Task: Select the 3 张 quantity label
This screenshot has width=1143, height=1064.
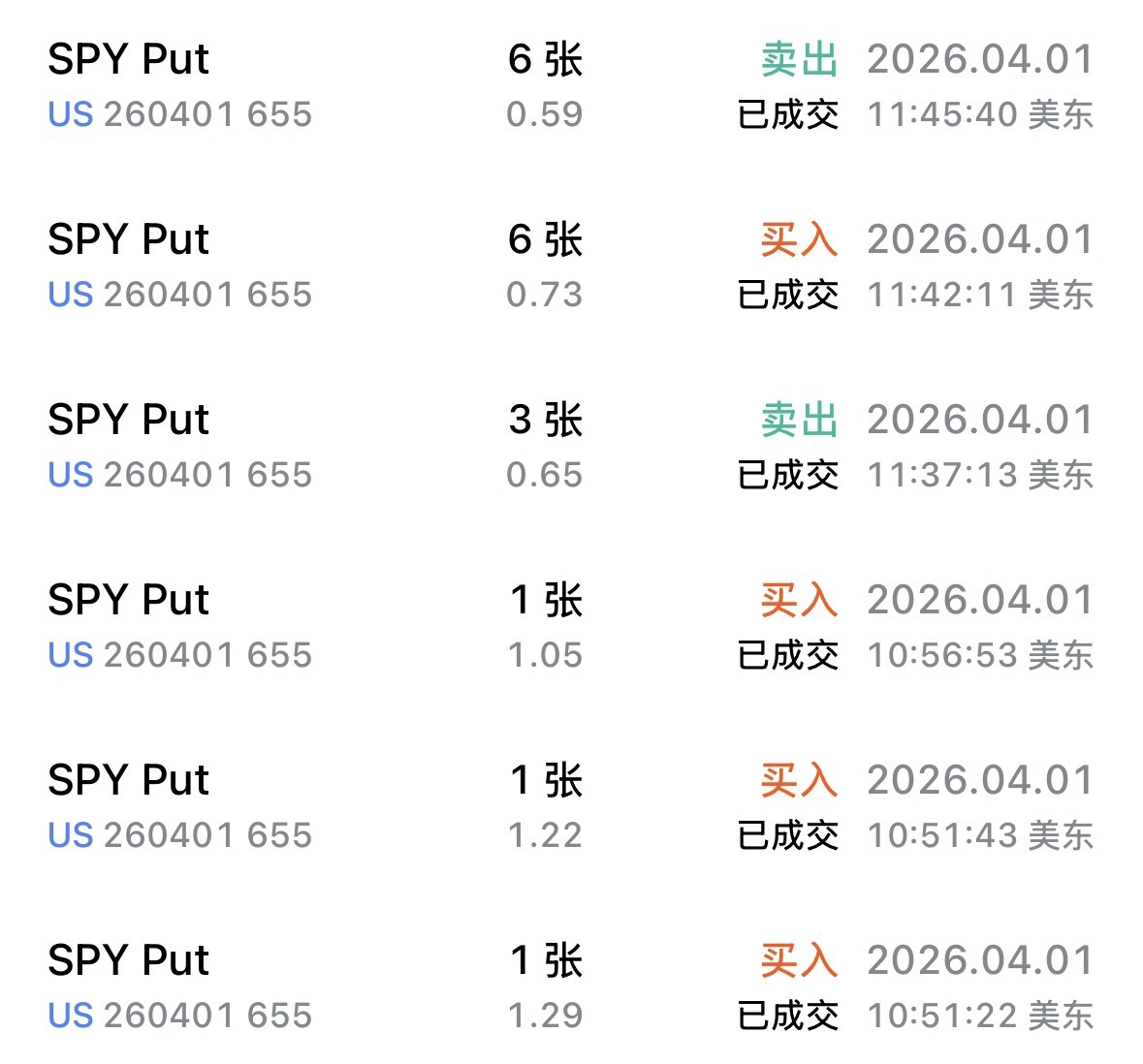Action: point(545,421)
